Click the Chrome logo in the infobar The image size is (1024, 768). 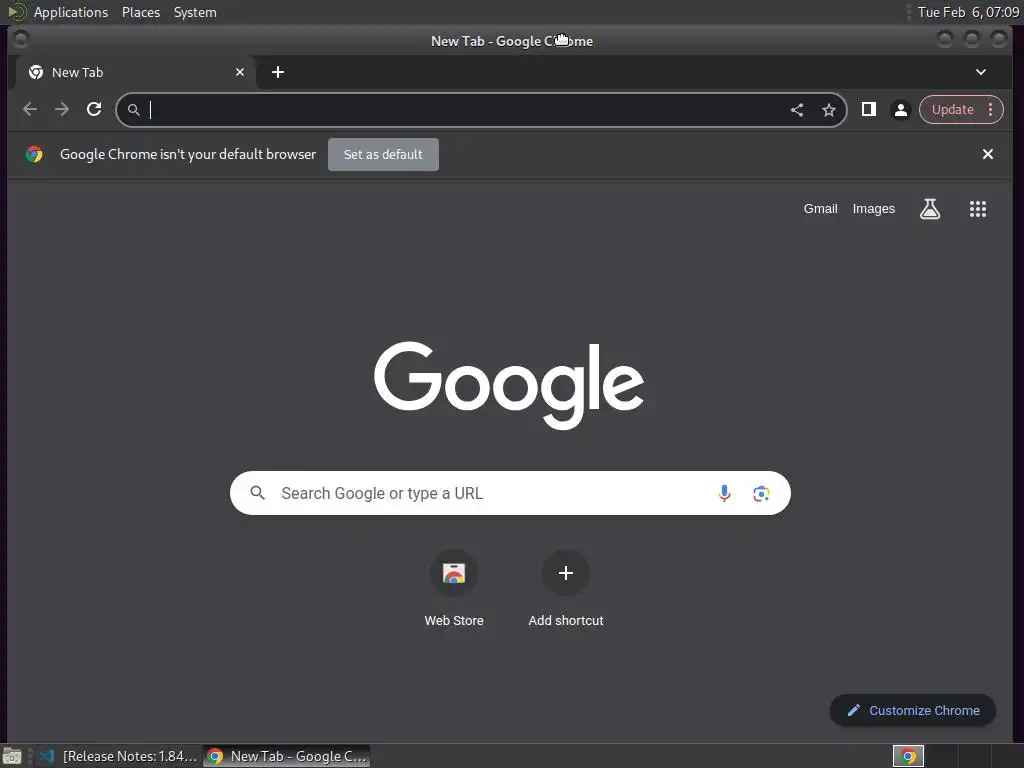click(x=34, y=154)
